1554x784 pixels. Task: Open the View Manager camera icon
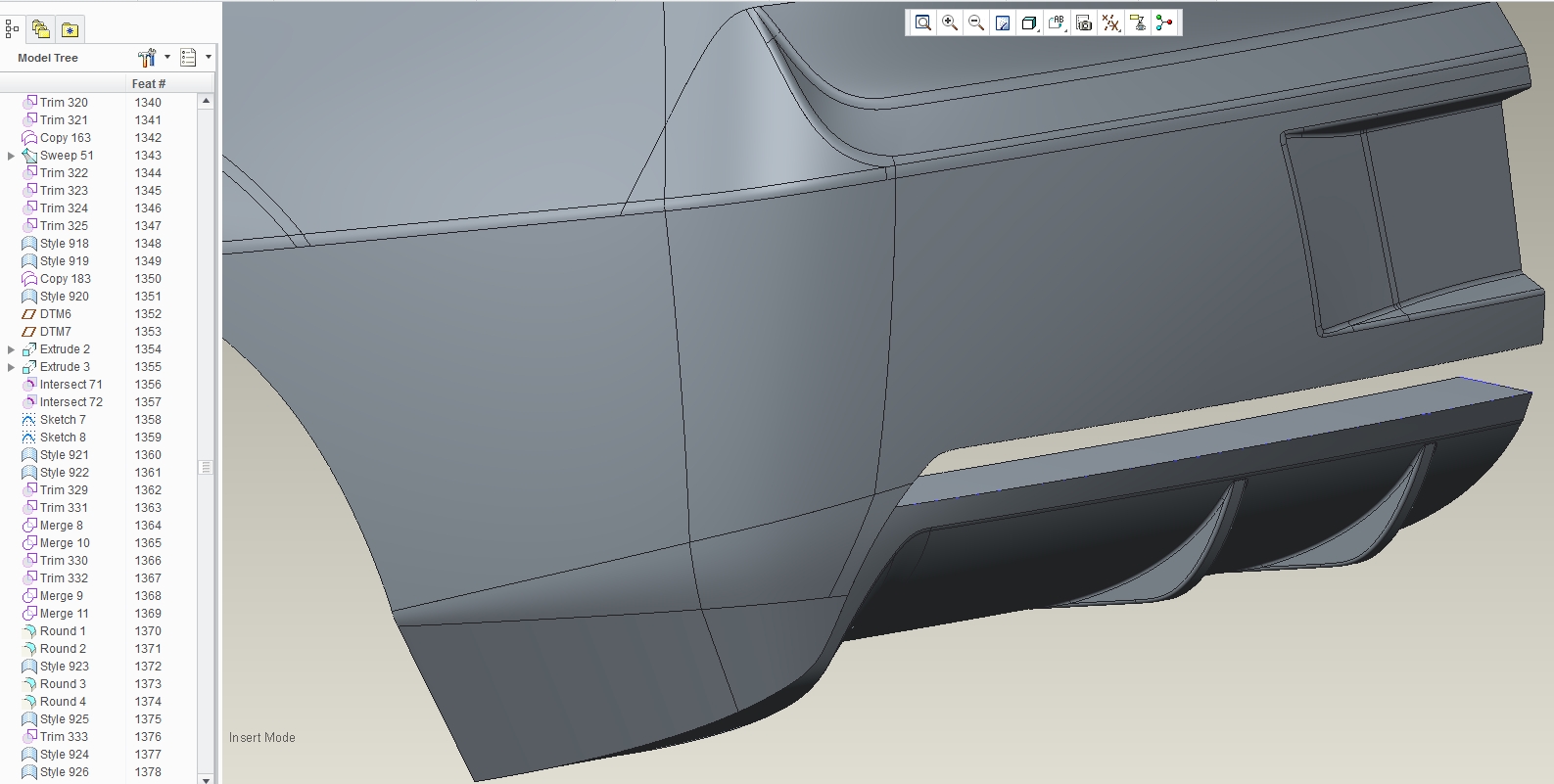pos(1084,23)
